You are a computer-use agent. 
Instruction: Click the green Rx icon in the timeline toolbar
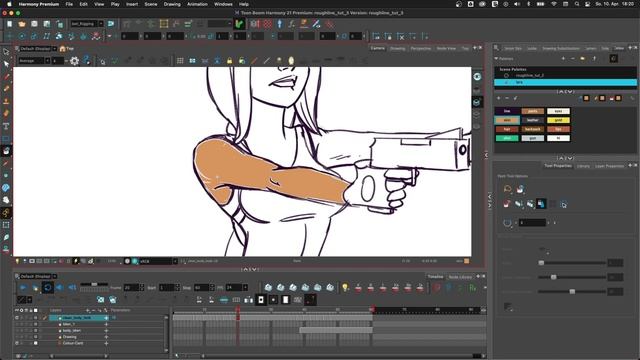pos(473,288)
